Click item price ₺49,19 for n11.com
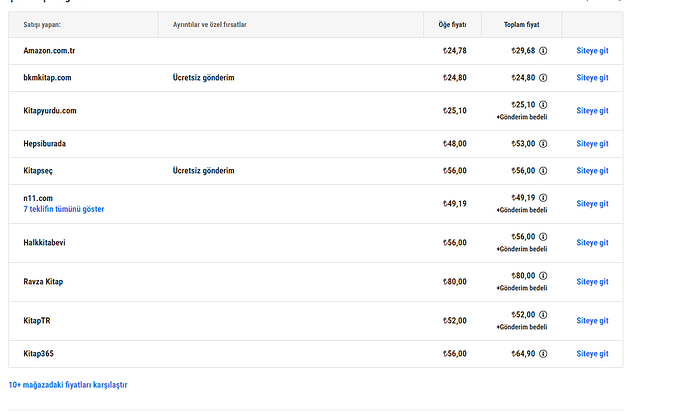Image resolution: width=690 pixels, height=414 pixels. (x=455, y=204)
